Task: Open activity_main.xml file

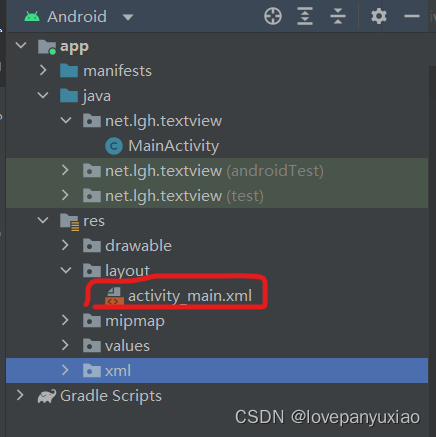Action: coord(190,296)
